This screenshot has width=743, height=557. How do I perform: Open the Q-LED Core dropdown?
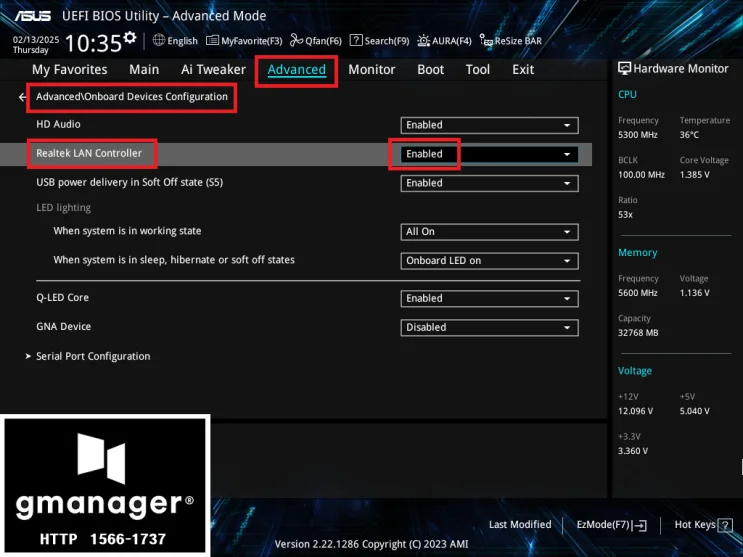[489, 299]
